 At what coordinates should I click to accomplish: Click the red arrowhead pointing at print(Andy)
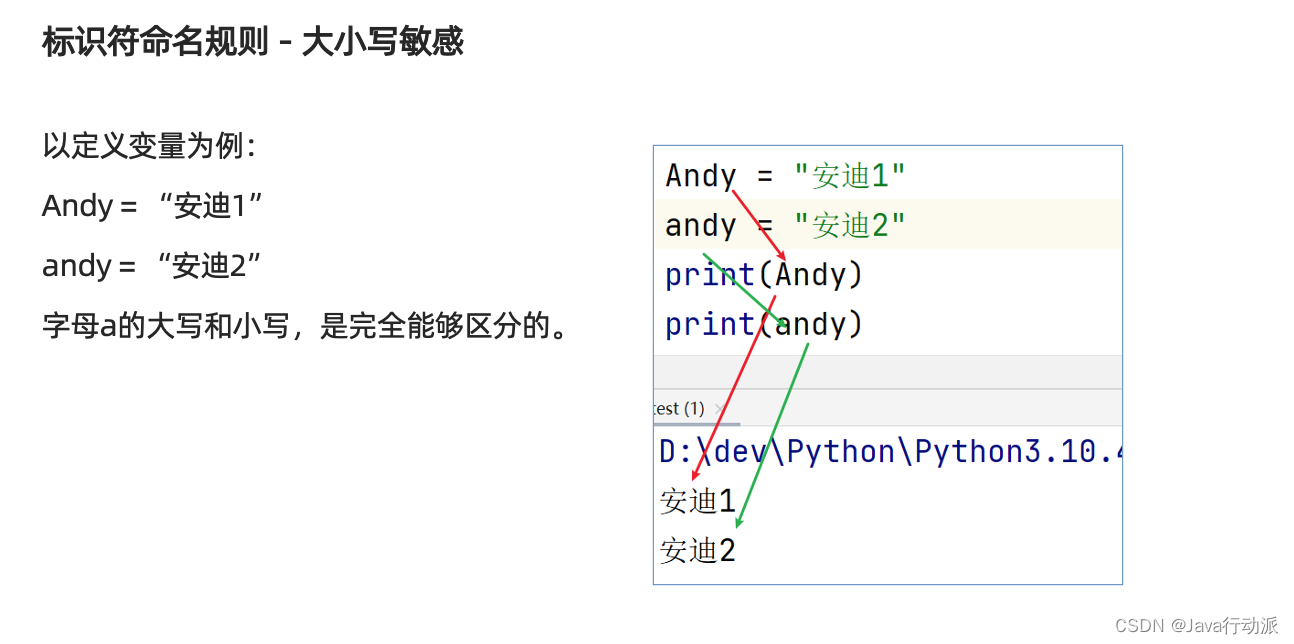pos(781,256)
